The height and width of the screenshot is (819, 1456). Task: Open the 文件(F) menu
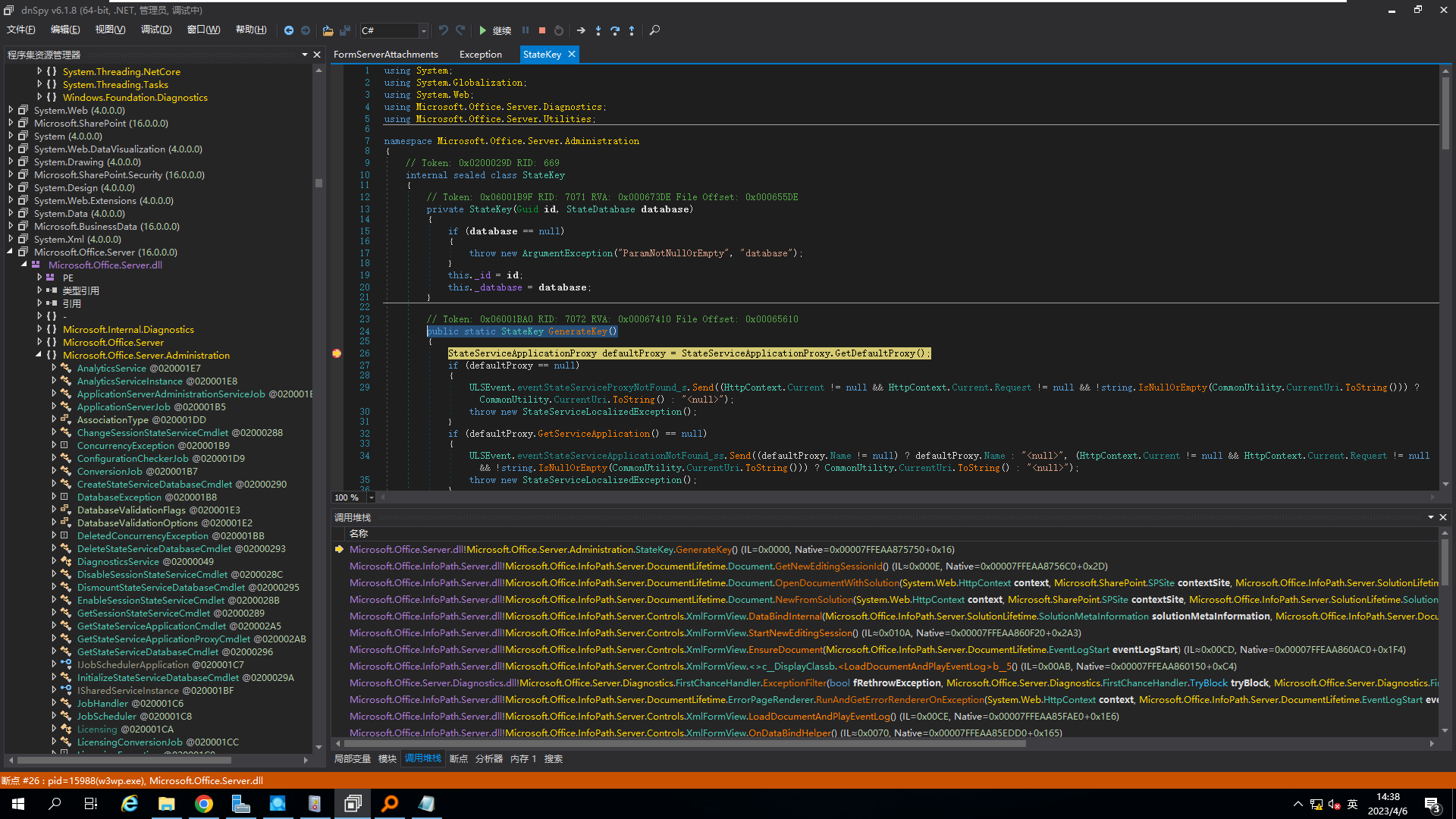click(20, 30)
